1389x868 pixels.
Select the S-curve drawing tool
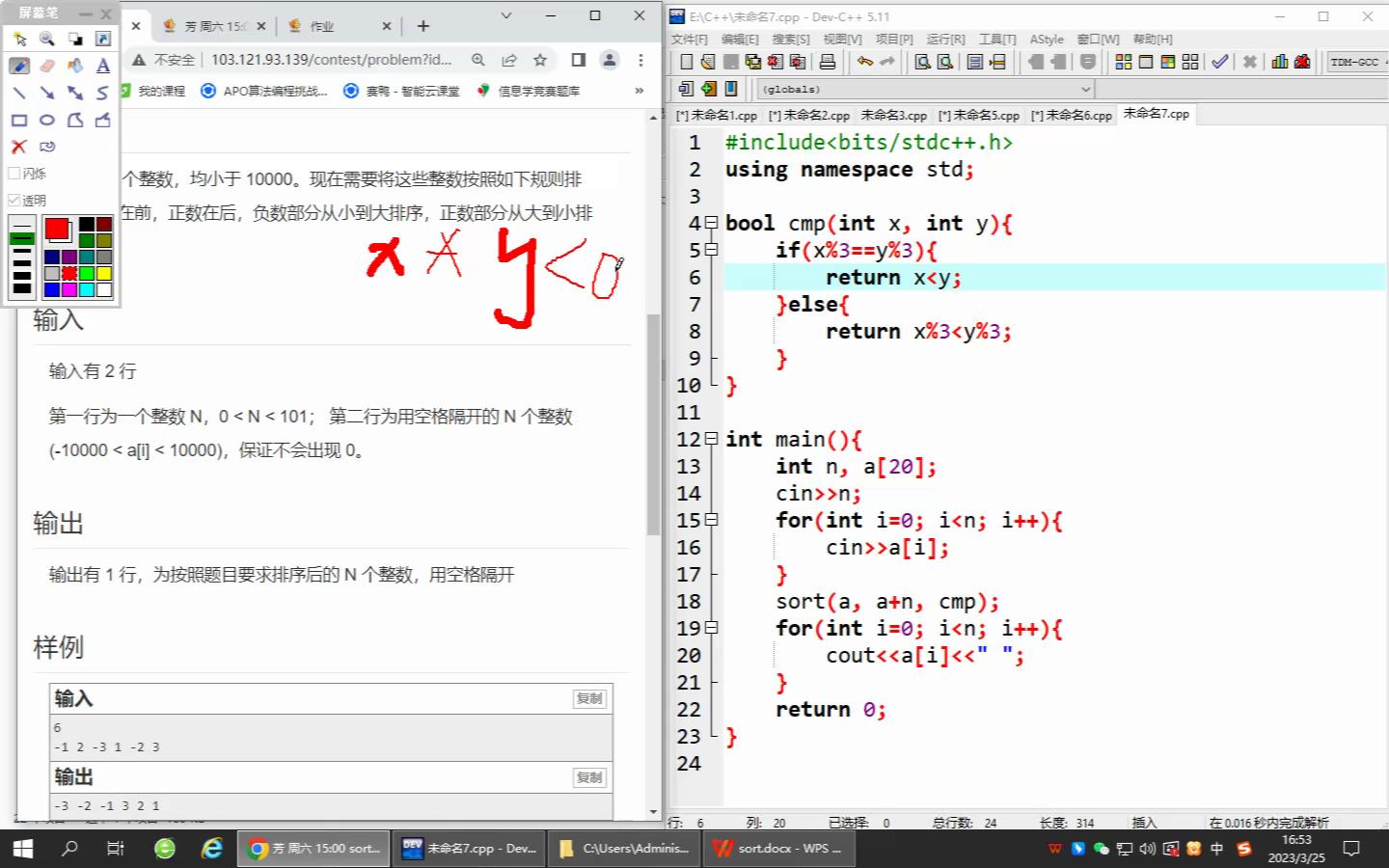[103, 93]
